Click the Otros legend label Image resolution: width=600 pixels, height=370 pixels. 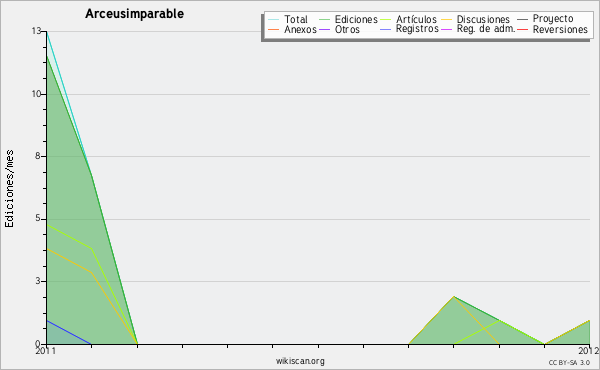347,29
